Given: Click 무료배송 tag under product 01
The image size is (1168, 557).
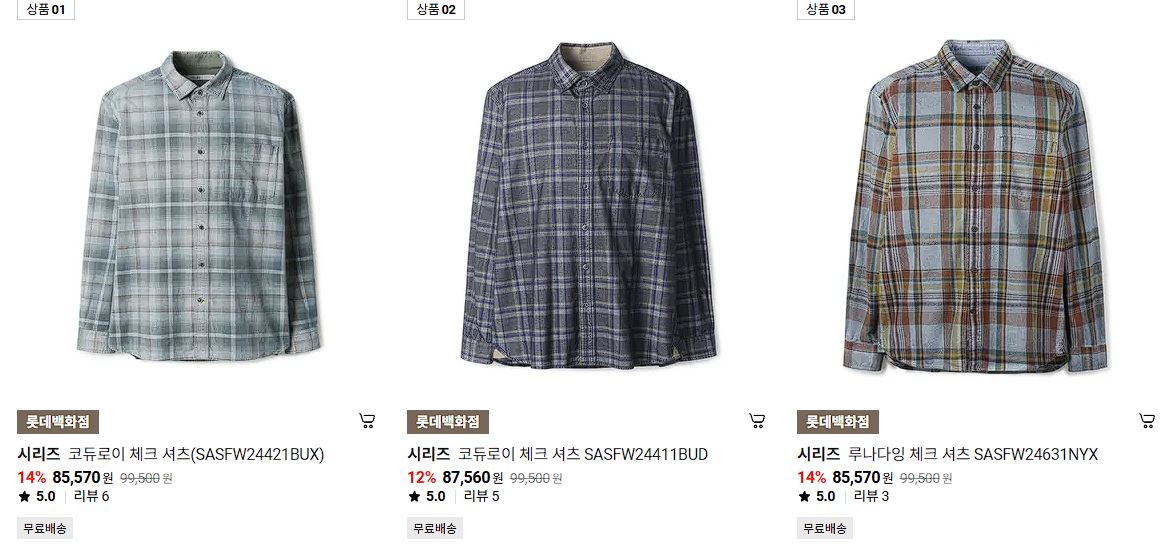Looking at the screenshot, I should click(x=45, y=529).
